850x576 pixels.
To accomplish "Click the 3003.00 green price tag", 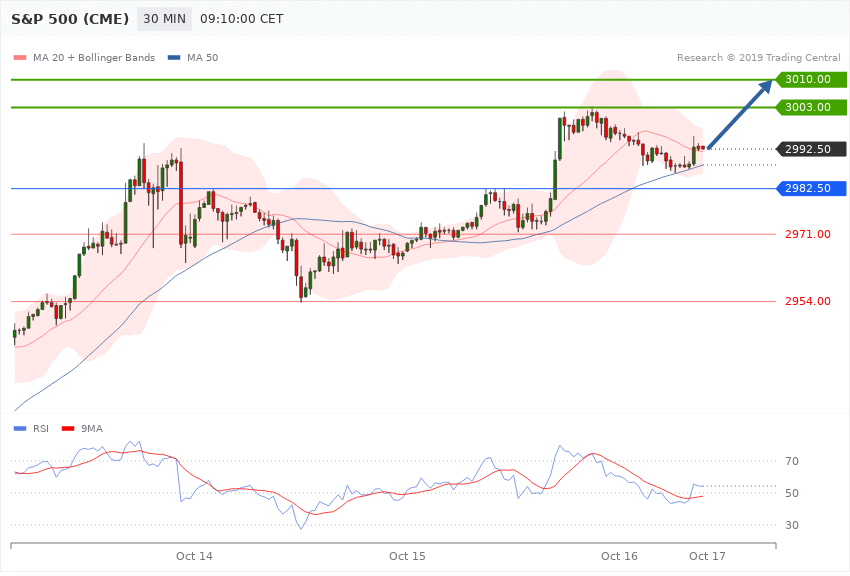I will point(812,107).
